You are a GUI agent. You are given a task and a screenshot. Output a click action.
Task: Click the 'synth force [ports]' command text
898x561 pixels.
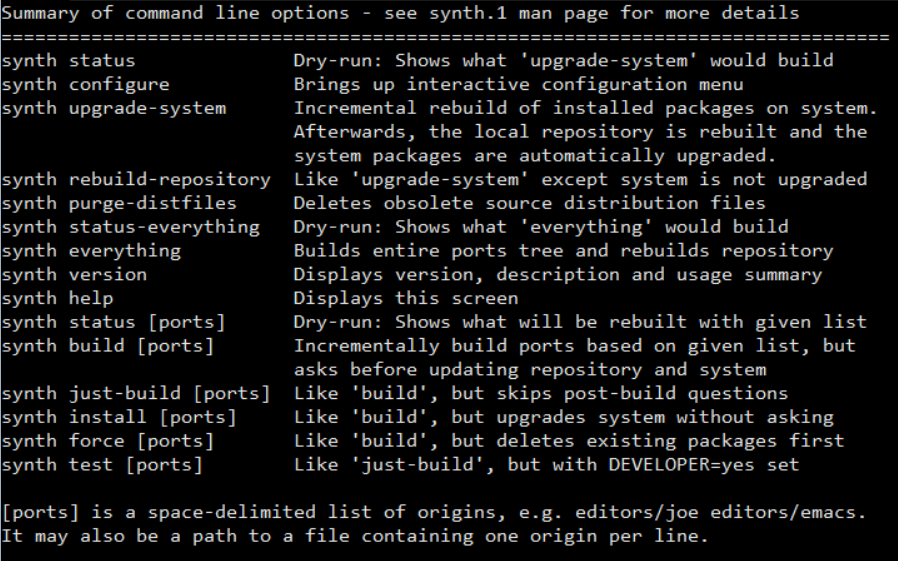pos(108,441)
